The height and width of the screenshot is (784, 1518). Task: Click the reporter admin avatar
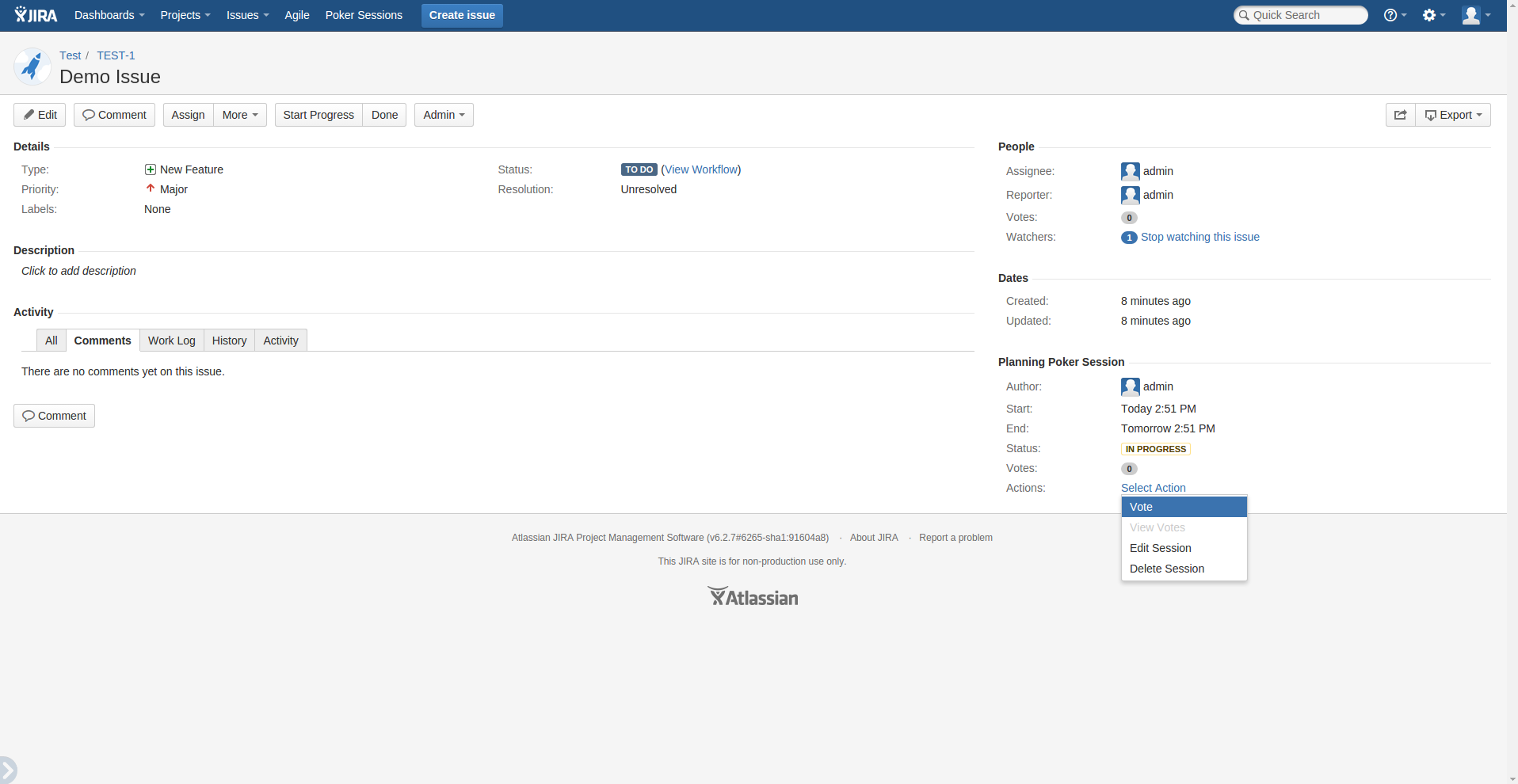1130,195
